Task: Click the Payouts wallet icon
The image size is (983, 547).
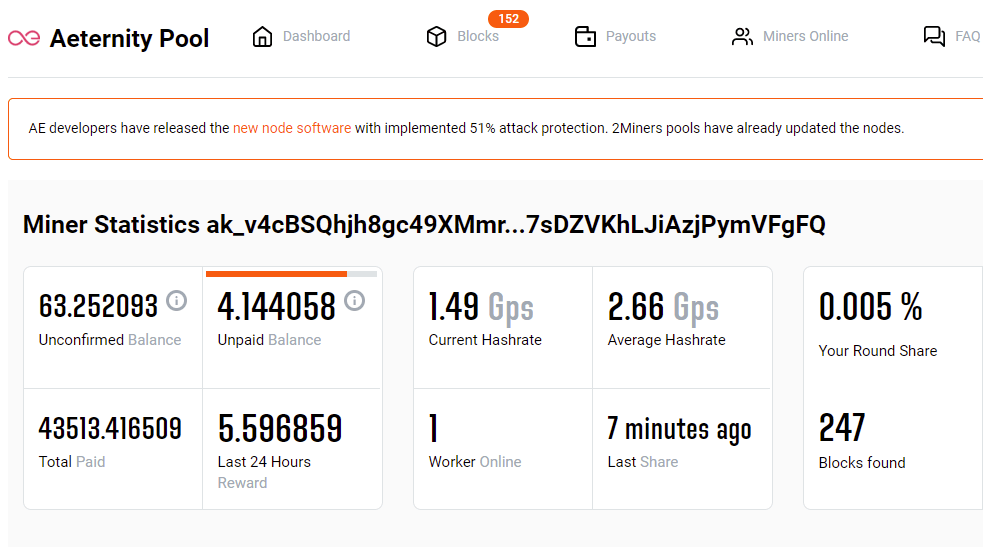Action: [585, 36]
